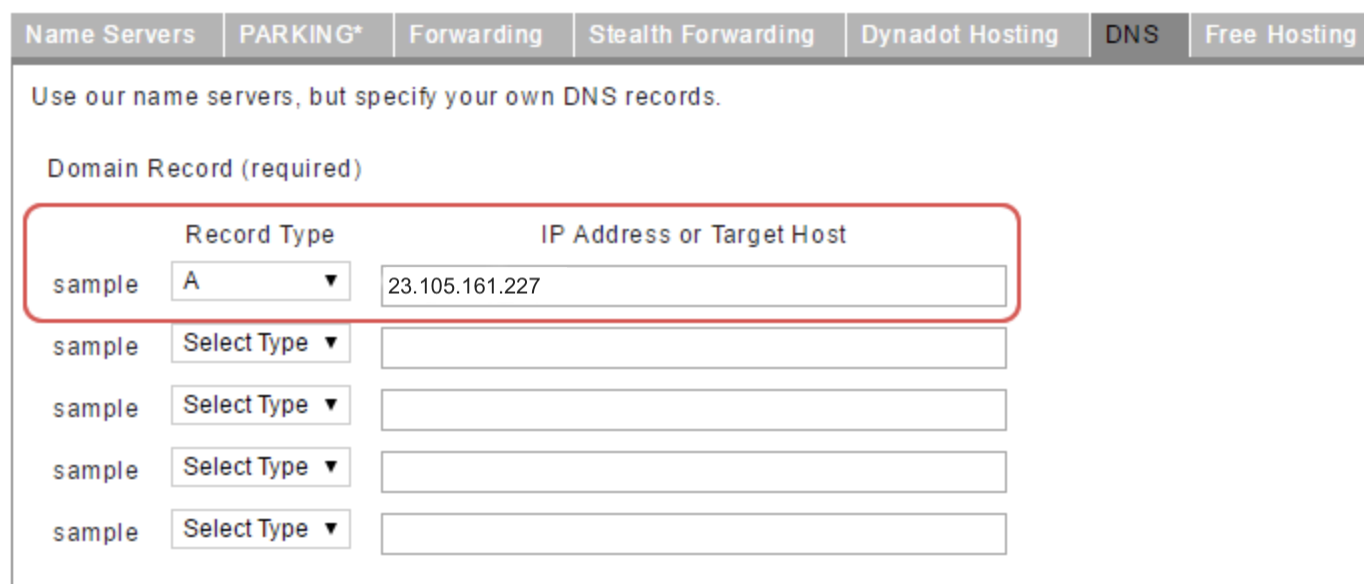The width and height of the screenshot is (1364, 584).
Task: Open the Name Servers tab
Action: 110,35
